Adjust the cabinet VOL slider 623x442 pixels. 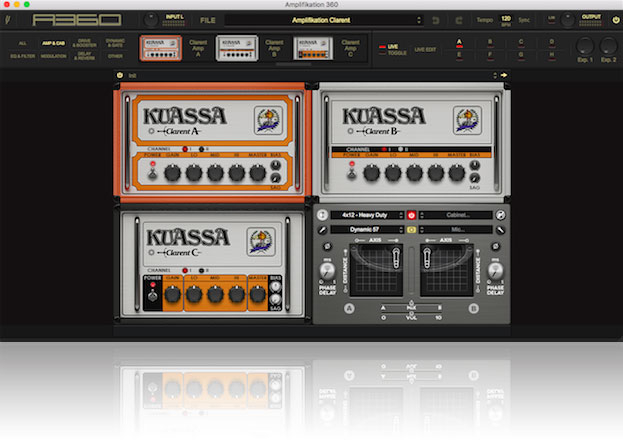[410, 317]
